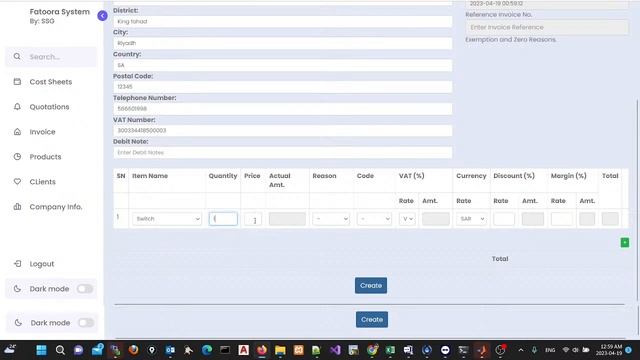
Task: Open Clients in sidebar menu
Action: [42, 182]
